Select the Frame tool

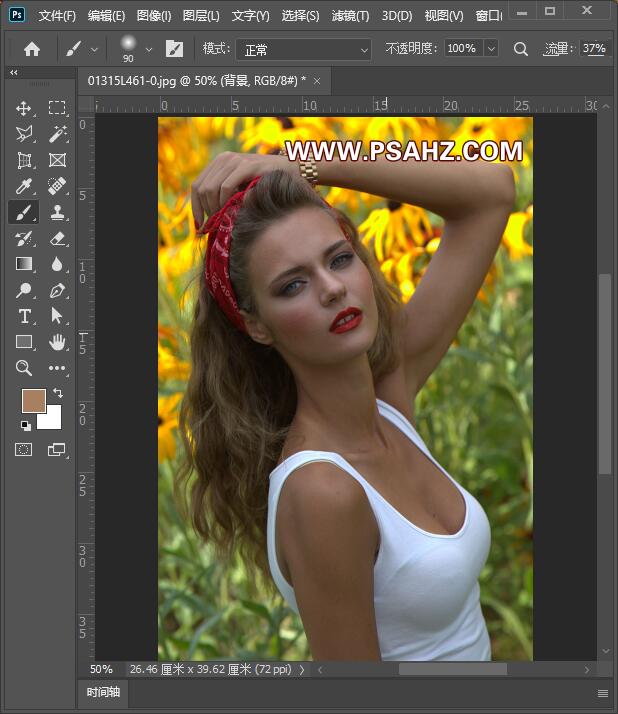pyautogui.click(x=57, y=160)
